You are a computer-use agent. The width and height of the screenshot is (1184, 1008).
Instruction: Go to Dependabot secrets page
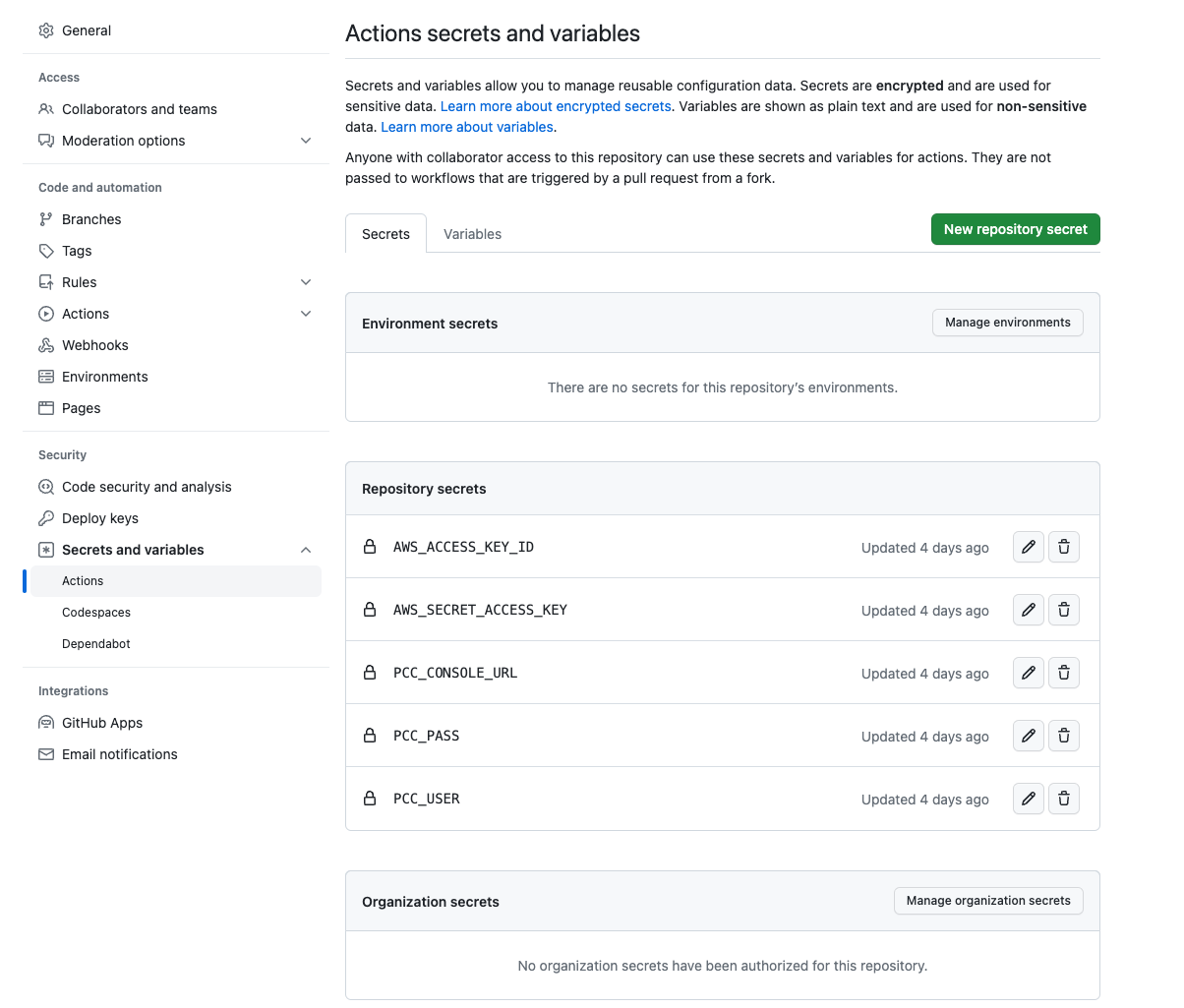click(x=96, y=644)
